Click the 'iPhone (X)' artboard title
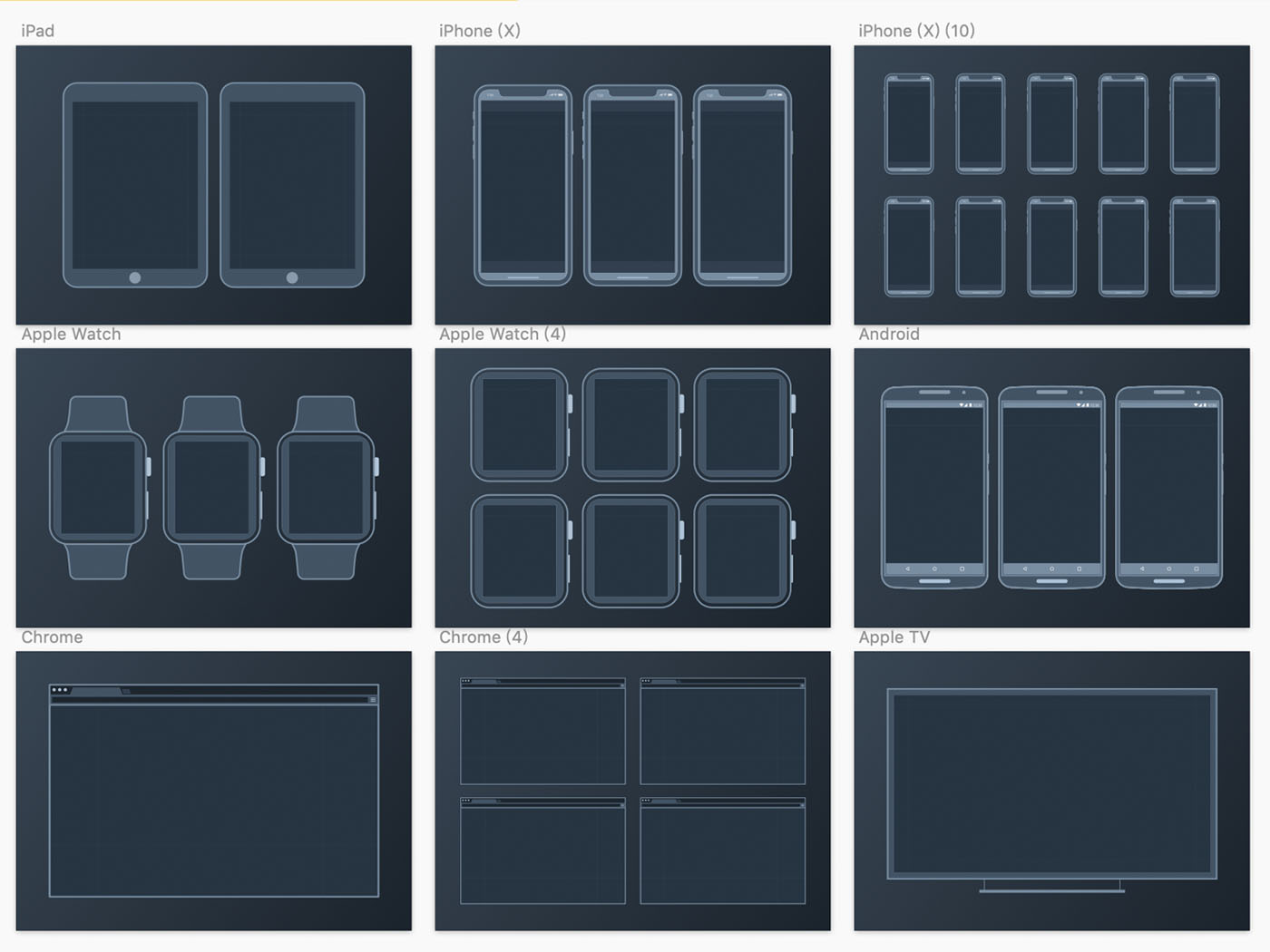Image resolution: width=1270 pixels, height=952 pixels. click(x=479, y=31)
